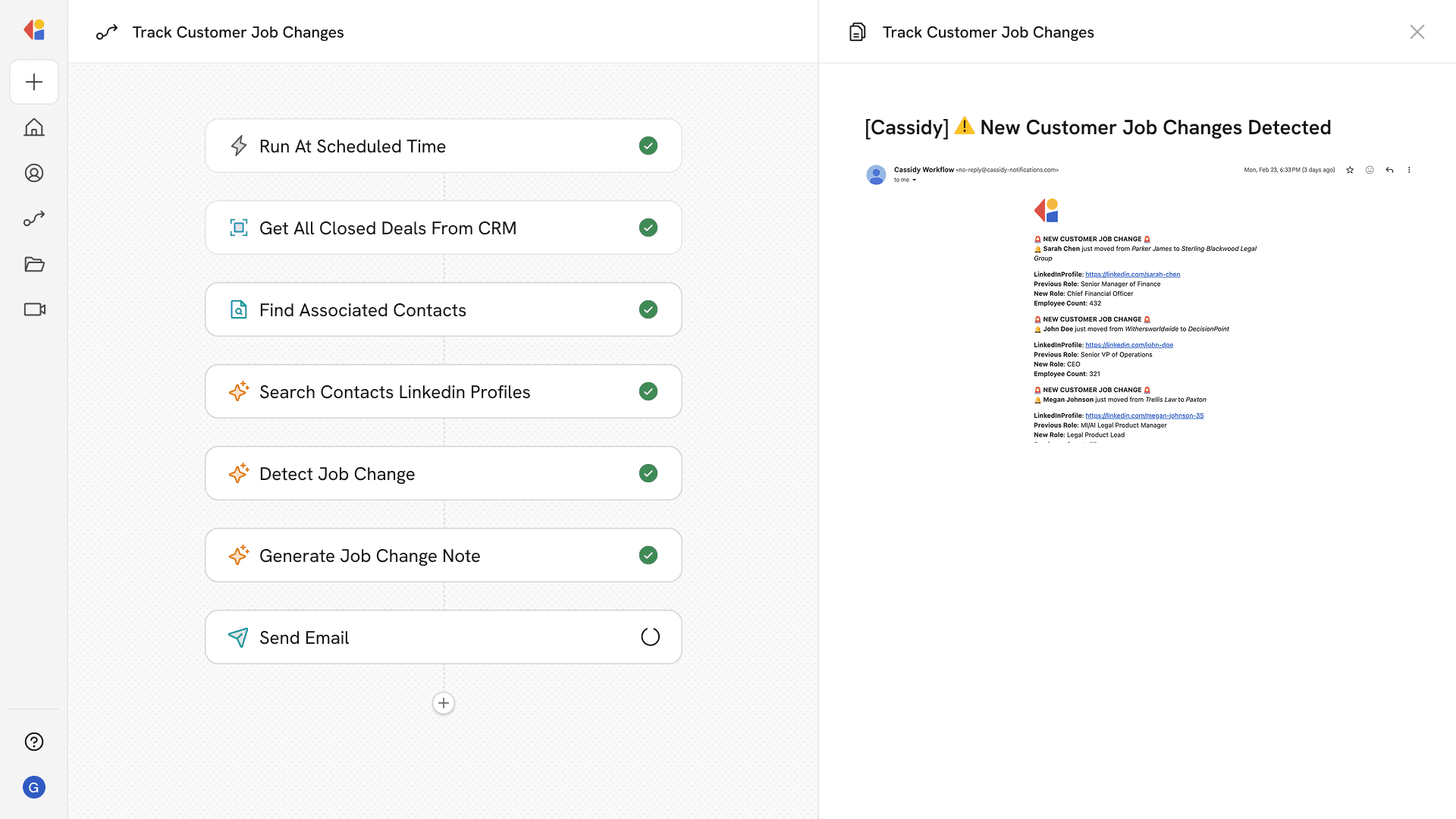Expand the 'to me' recipient dropdown
This screenshot has width=1456, height=819.
tap(914, 180)
